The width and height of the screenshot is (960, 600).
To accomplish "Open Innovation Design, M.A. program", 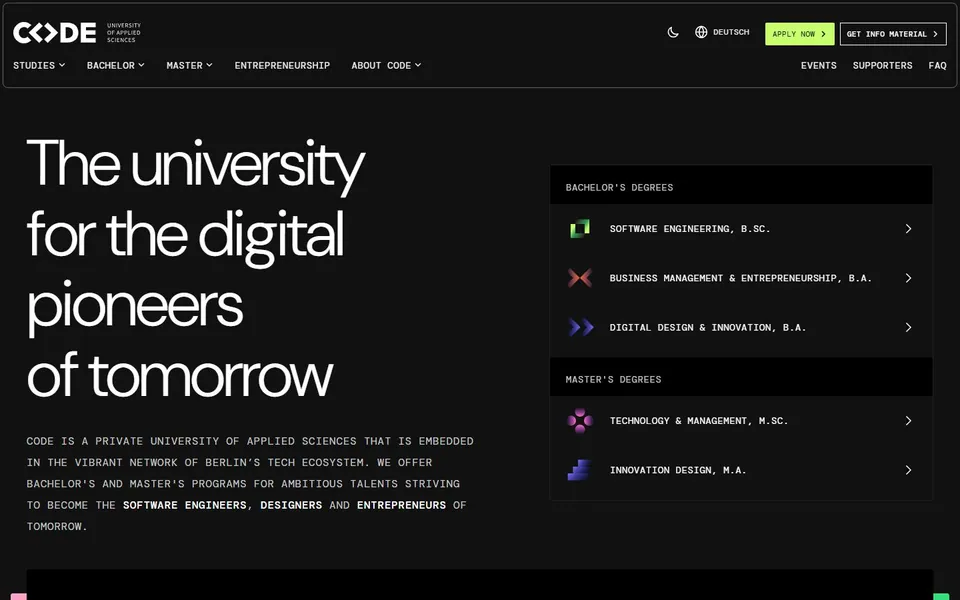I will [x=741, y=470].
